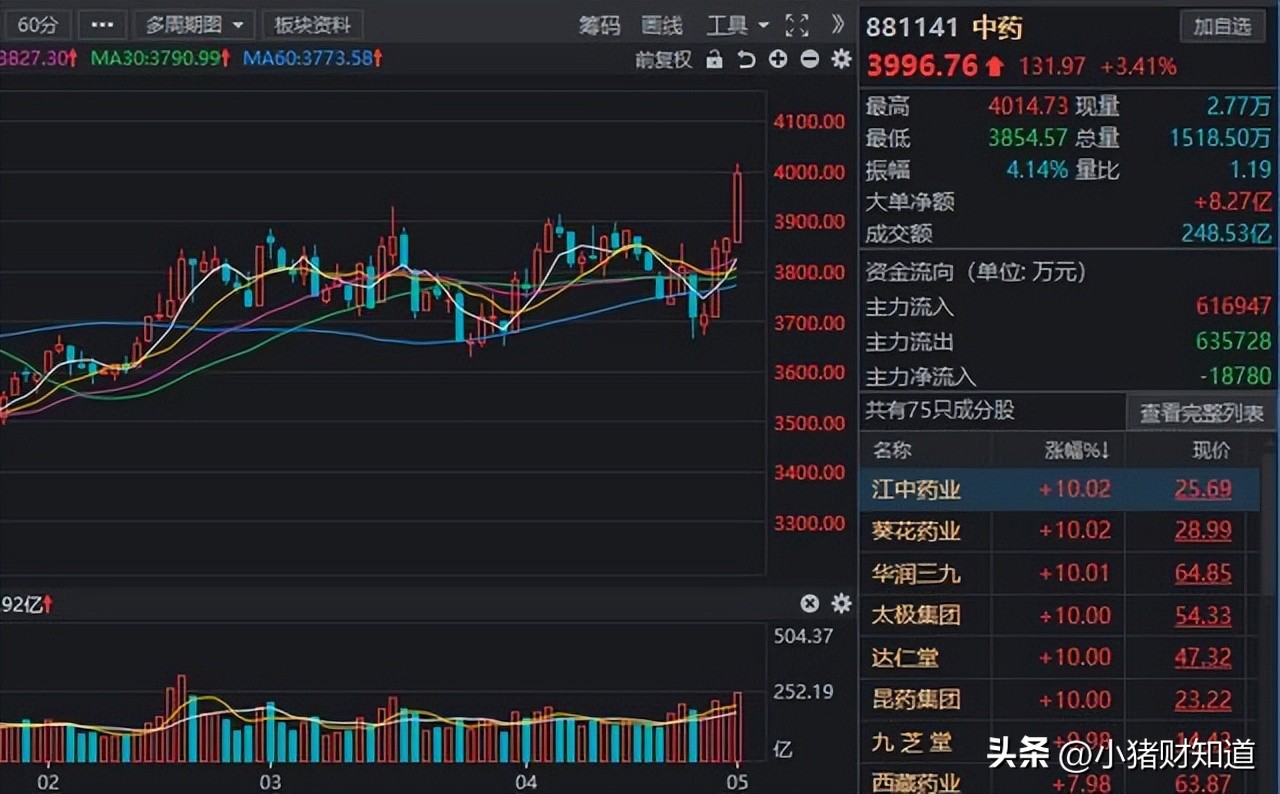Open the 多周期图 dropdown
This screenshot has width=1280, height=794.
[195, 24]
